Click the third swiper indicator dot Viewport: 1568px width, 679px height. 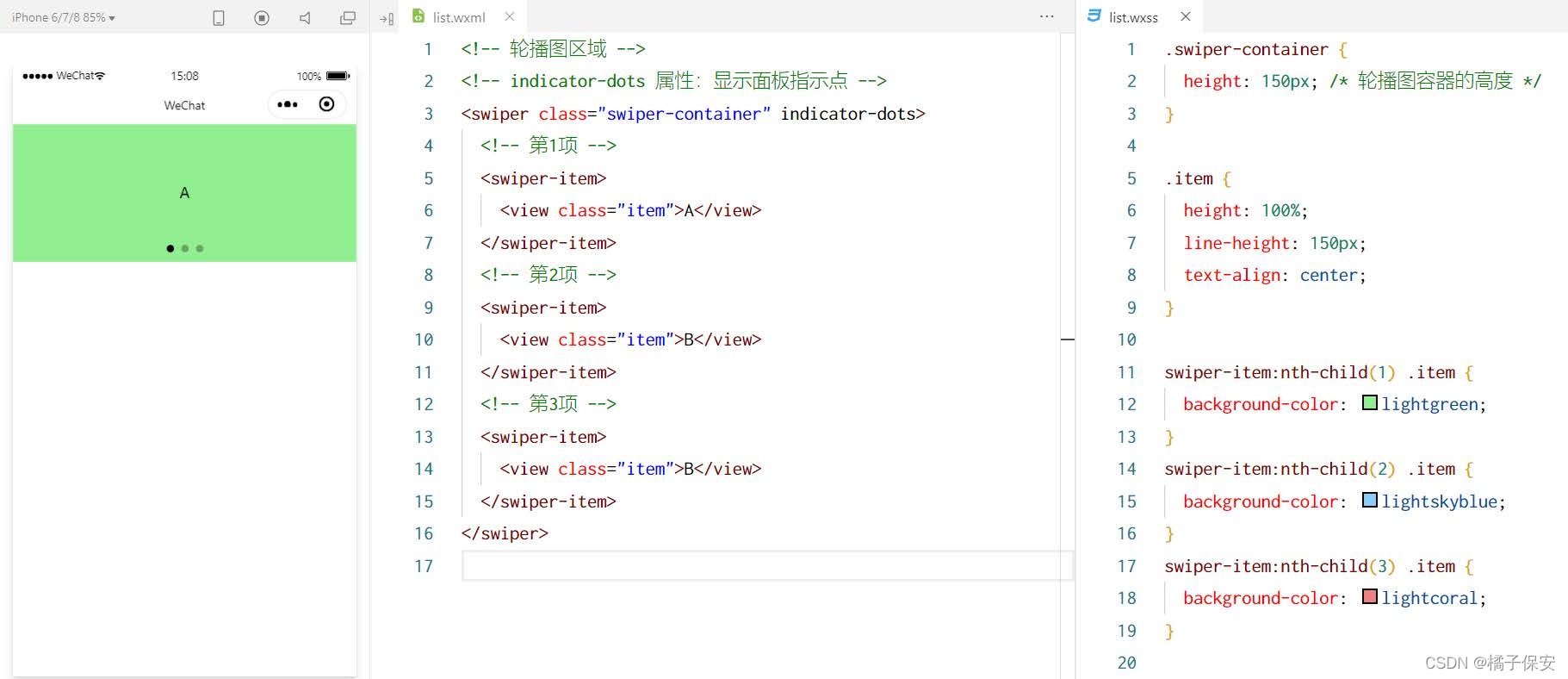[x=200, y=248]
